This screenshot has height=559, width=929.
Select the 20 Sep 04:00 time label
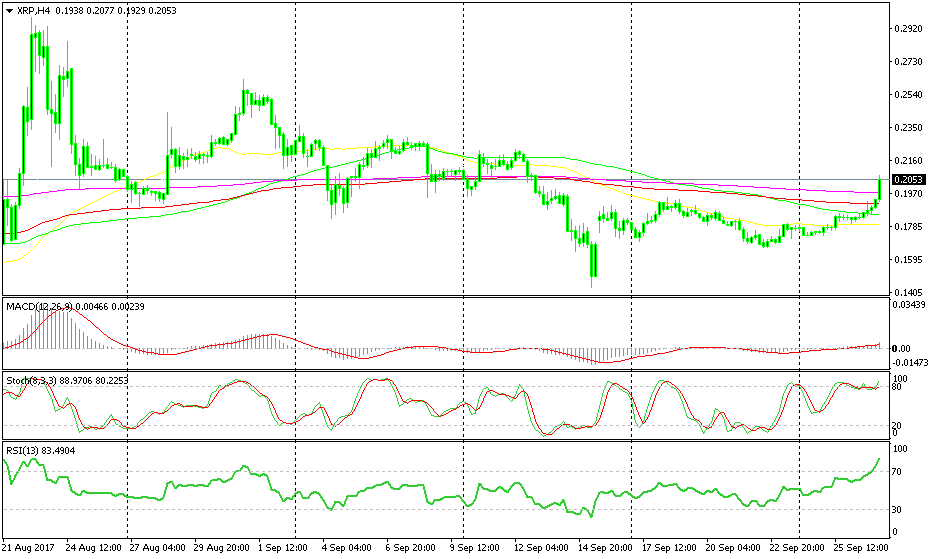tap(731, 547)
